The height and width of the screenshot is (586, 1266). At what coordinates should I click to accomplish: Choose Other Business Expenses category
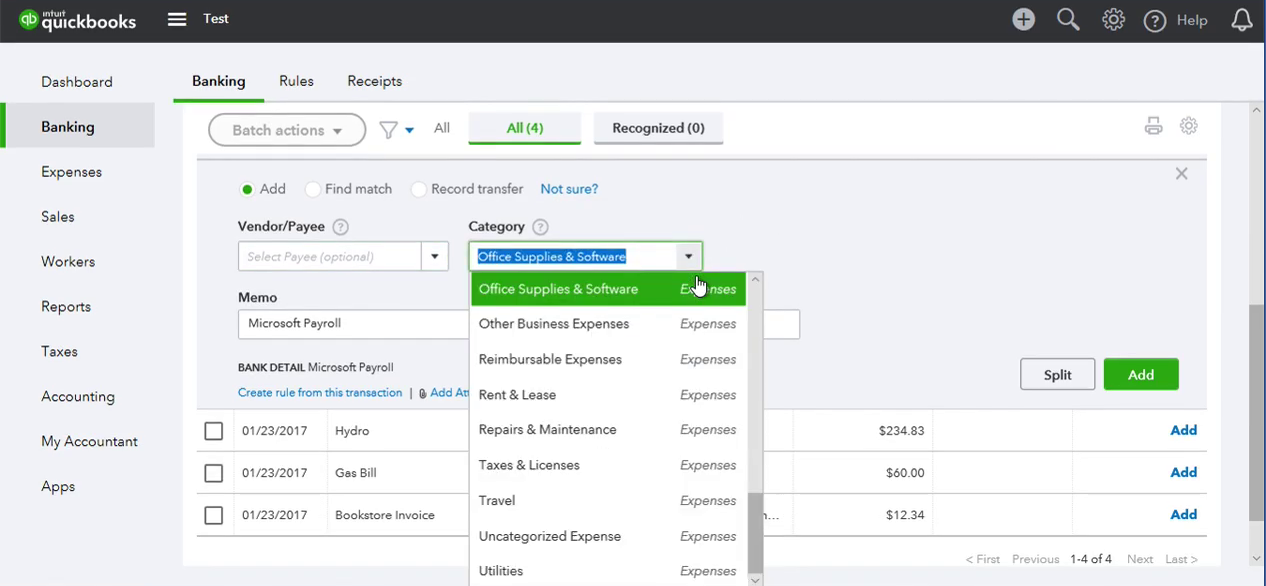(608, 324)
